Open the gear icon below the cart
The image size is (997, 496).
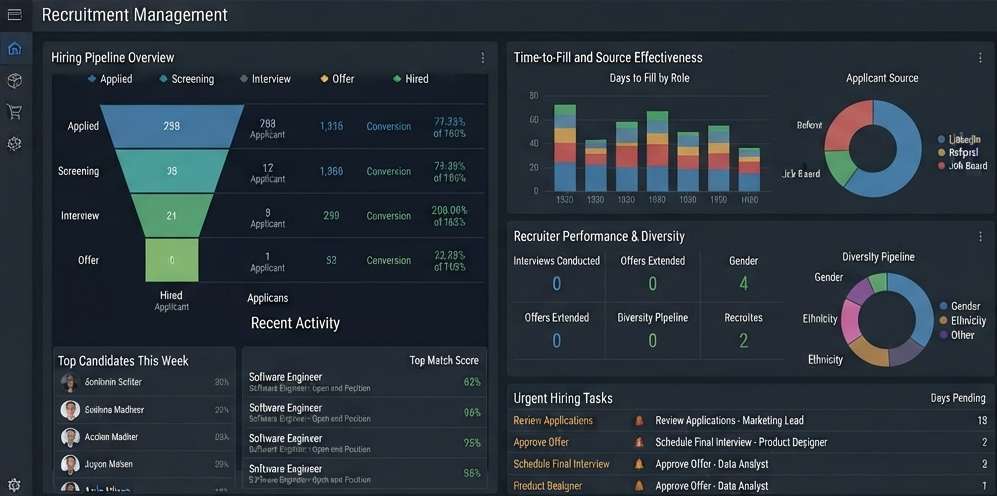tap(15, 144)
